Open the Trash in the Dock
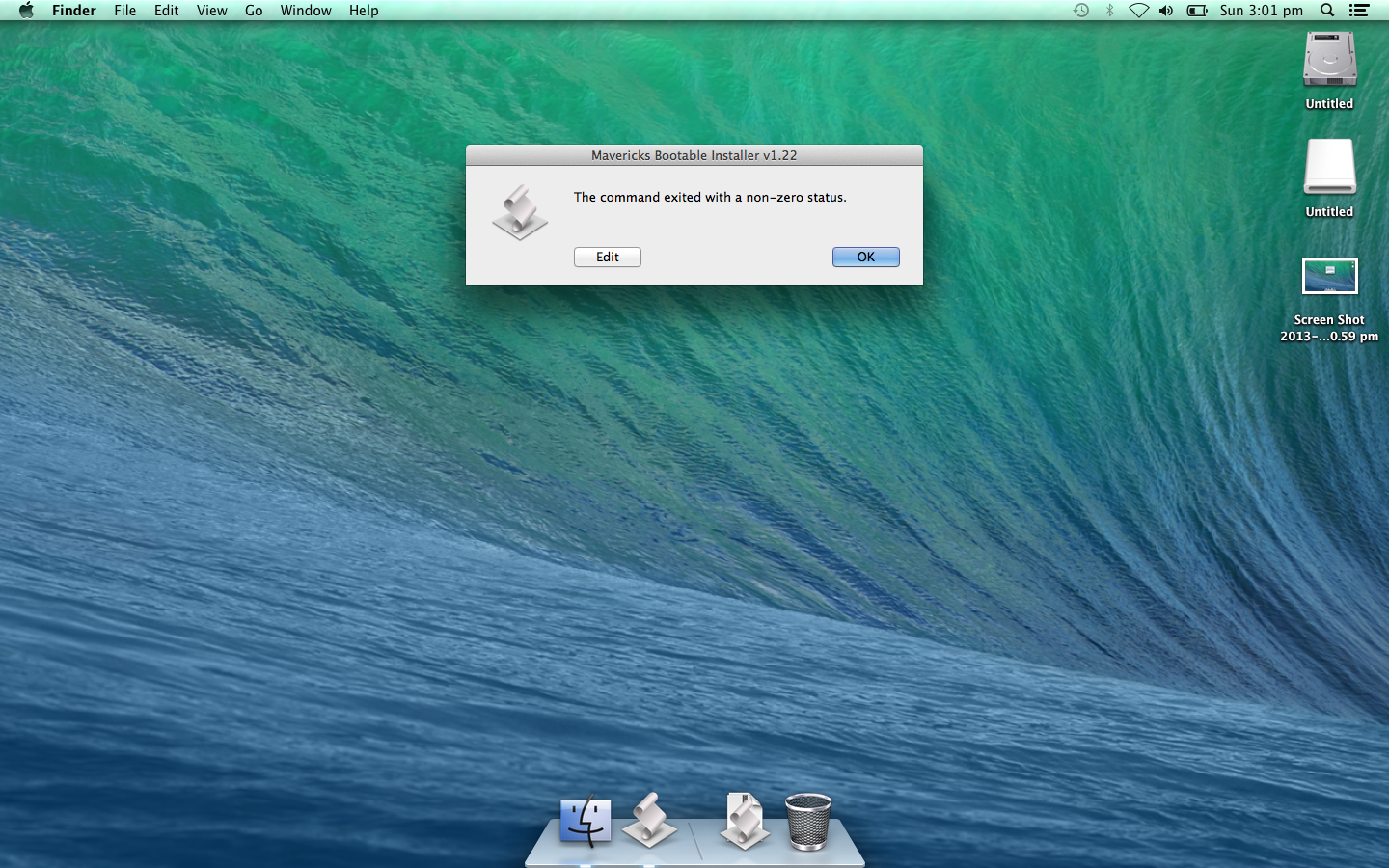The image size is (1389, 868). tap(808, 821)
